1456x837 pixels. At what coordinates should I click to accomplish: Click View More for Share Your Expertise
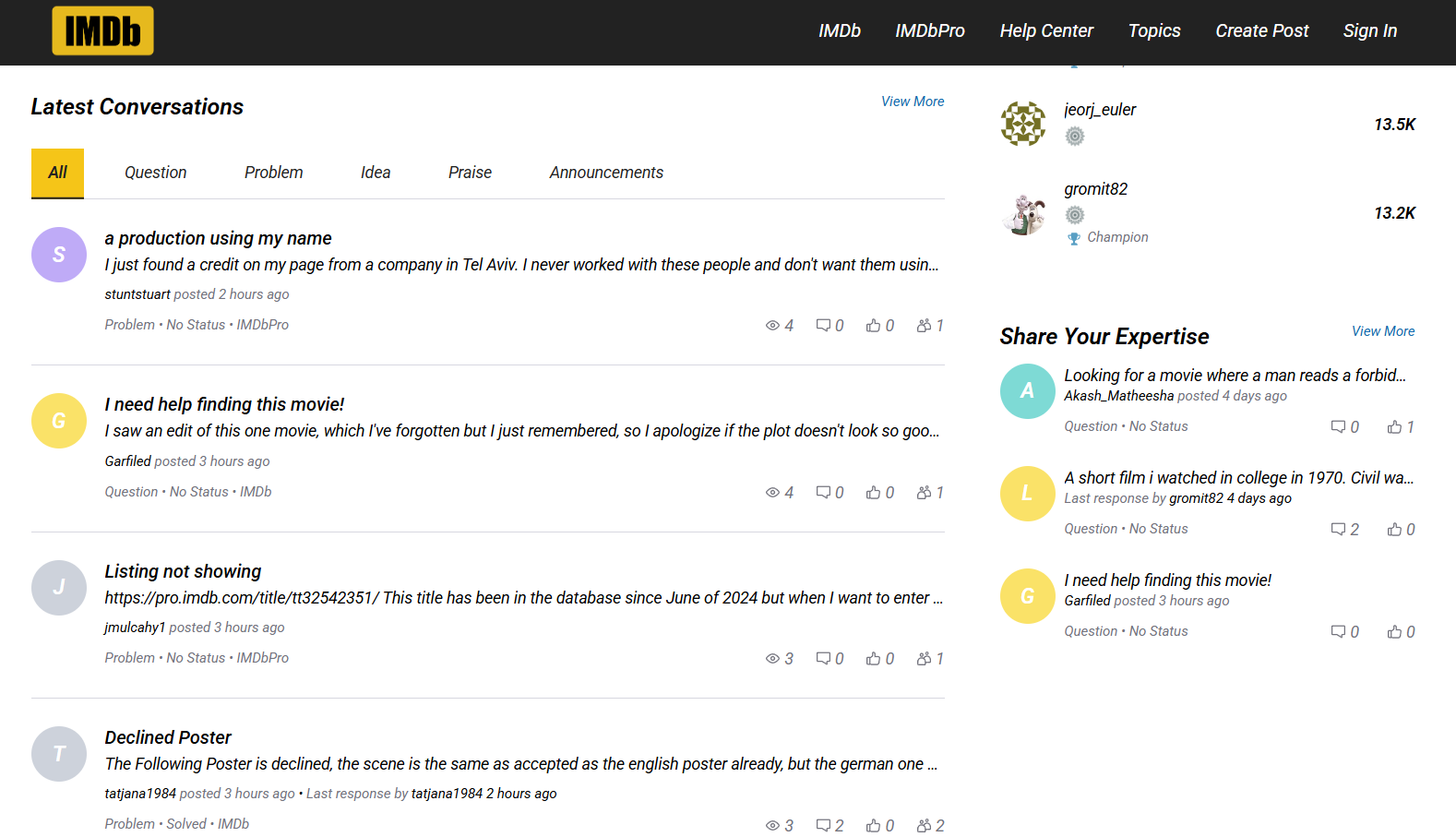[1383, 331]
